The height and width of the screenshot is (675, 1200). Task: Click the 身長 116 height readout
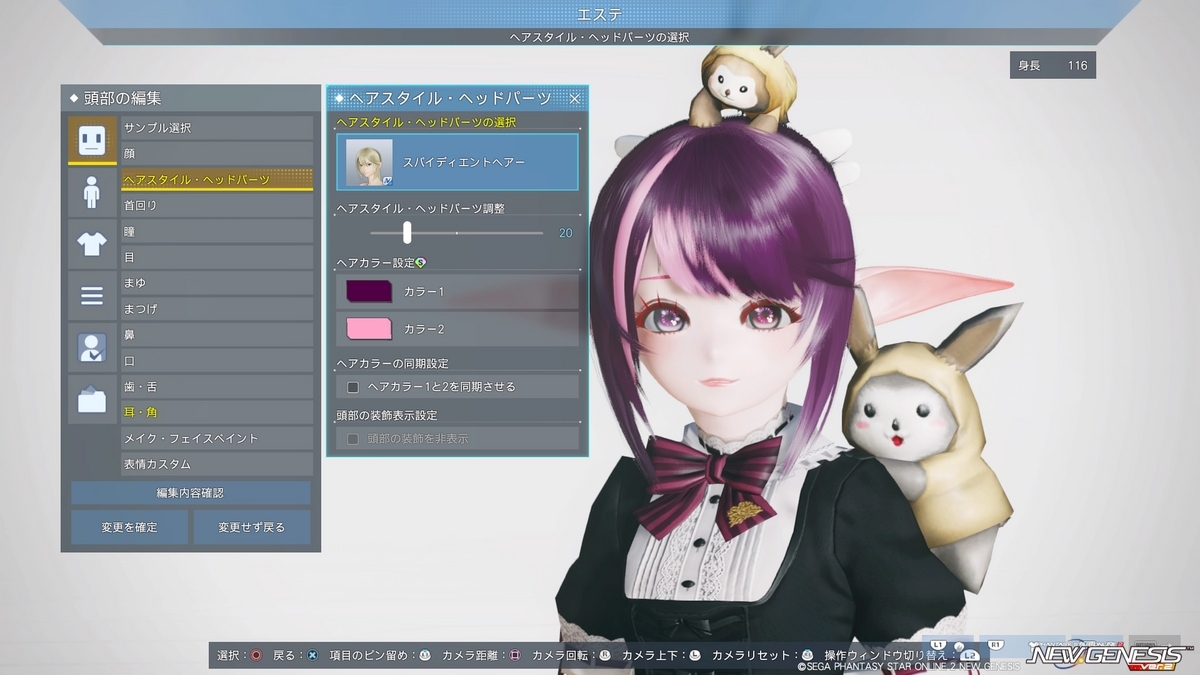coord(1053,66)
